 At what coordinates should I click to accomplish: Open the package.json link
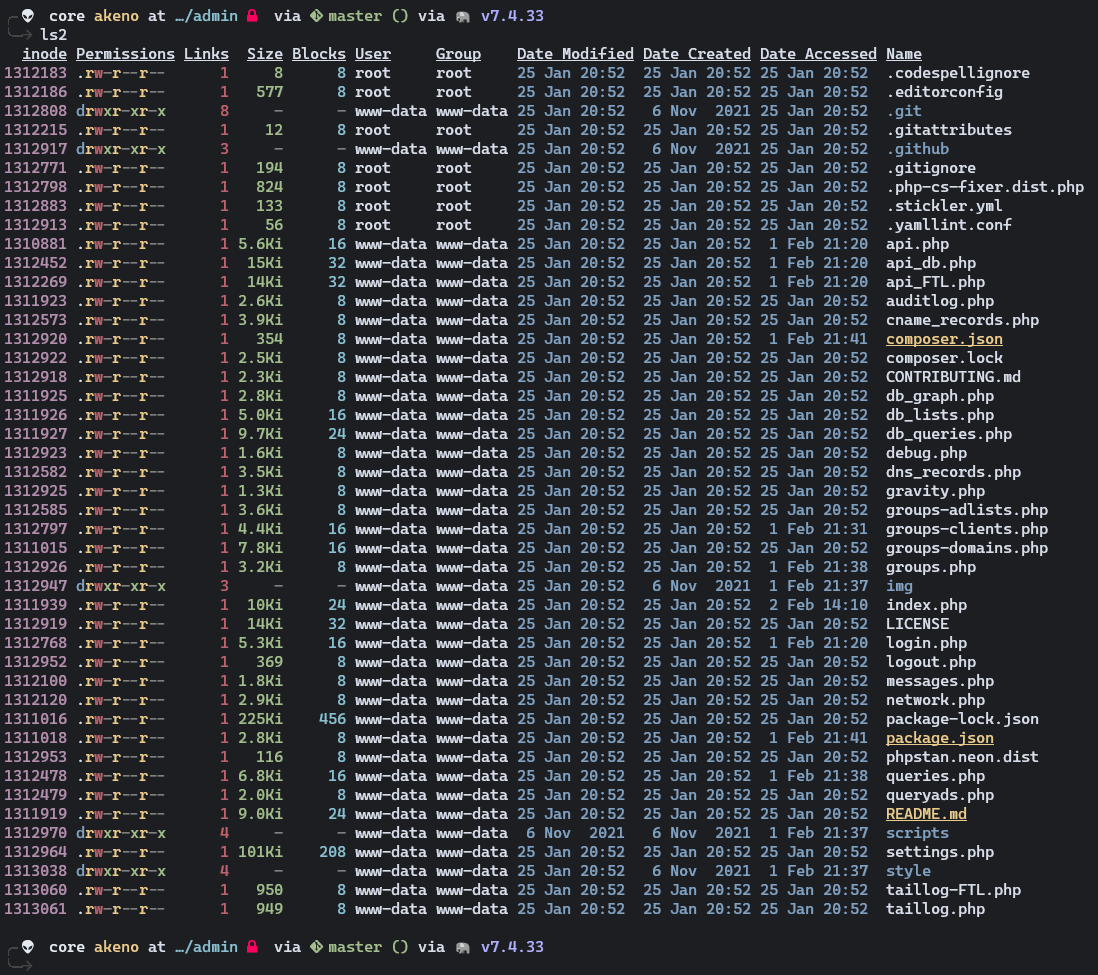[939, 737]
